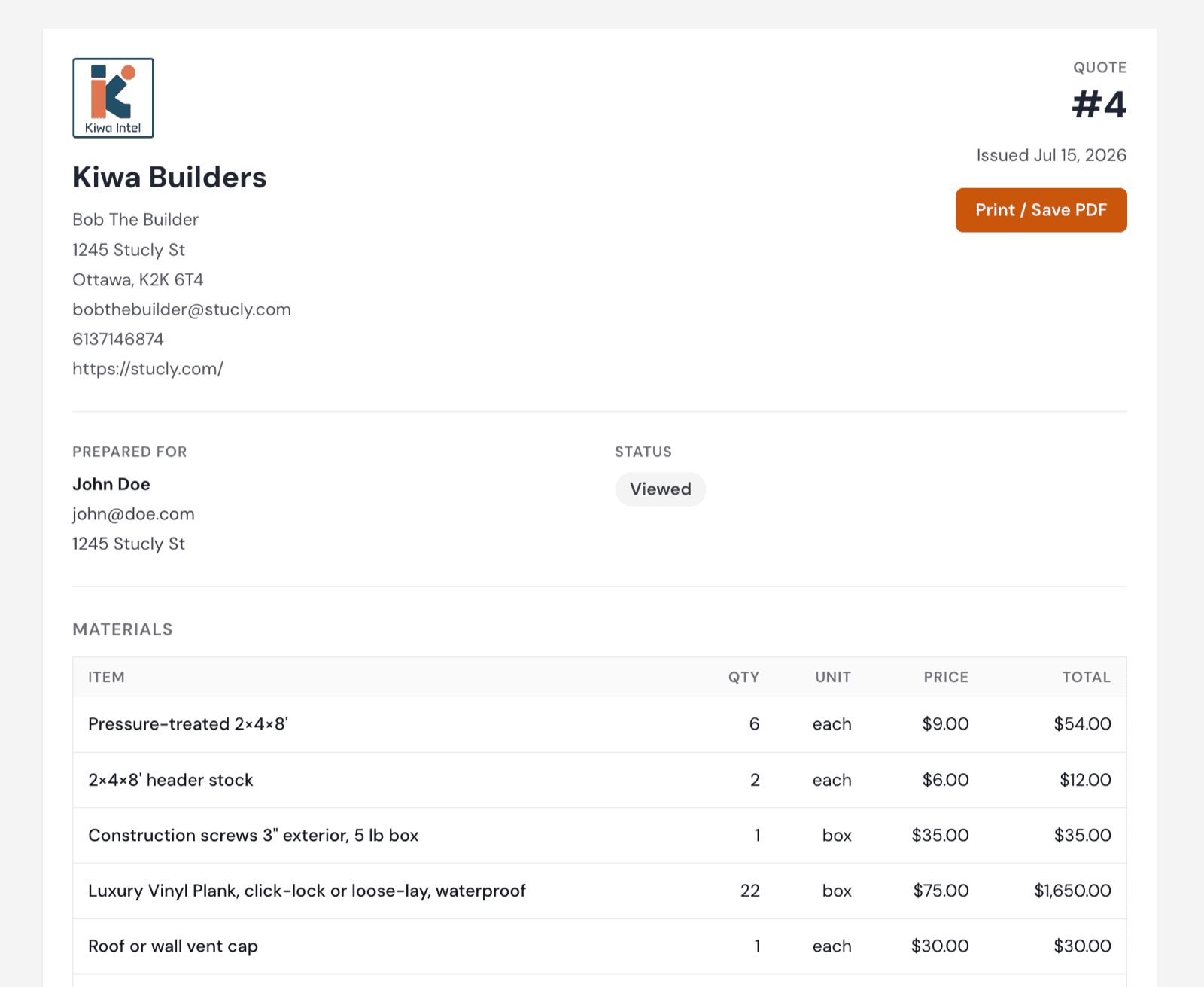Click quantity 2 in the header stock row
1204x987 pixels.
[x=755, y=780]
